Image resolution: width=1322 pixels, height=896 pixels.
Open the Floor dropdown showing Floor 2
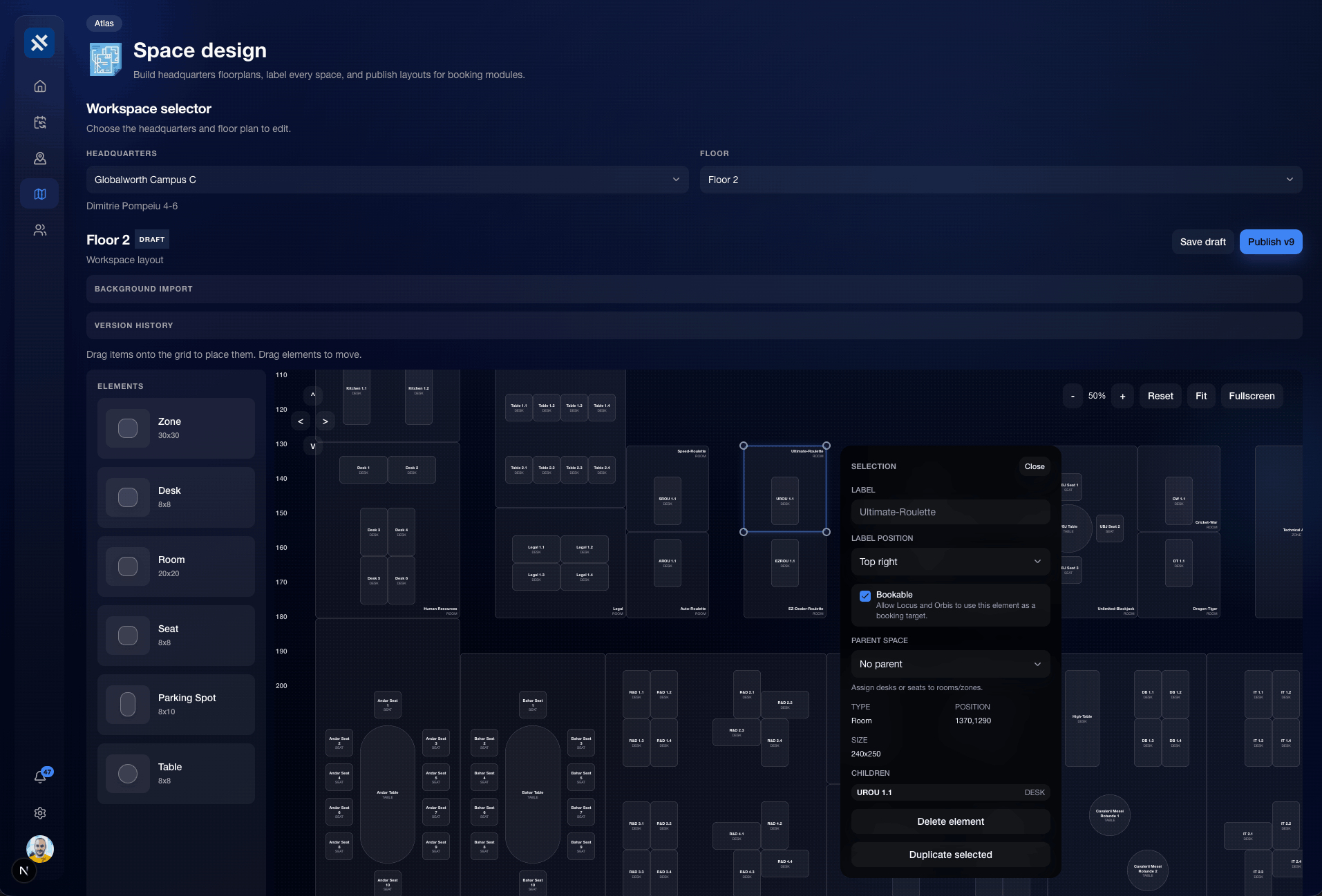click(1001, 180)
